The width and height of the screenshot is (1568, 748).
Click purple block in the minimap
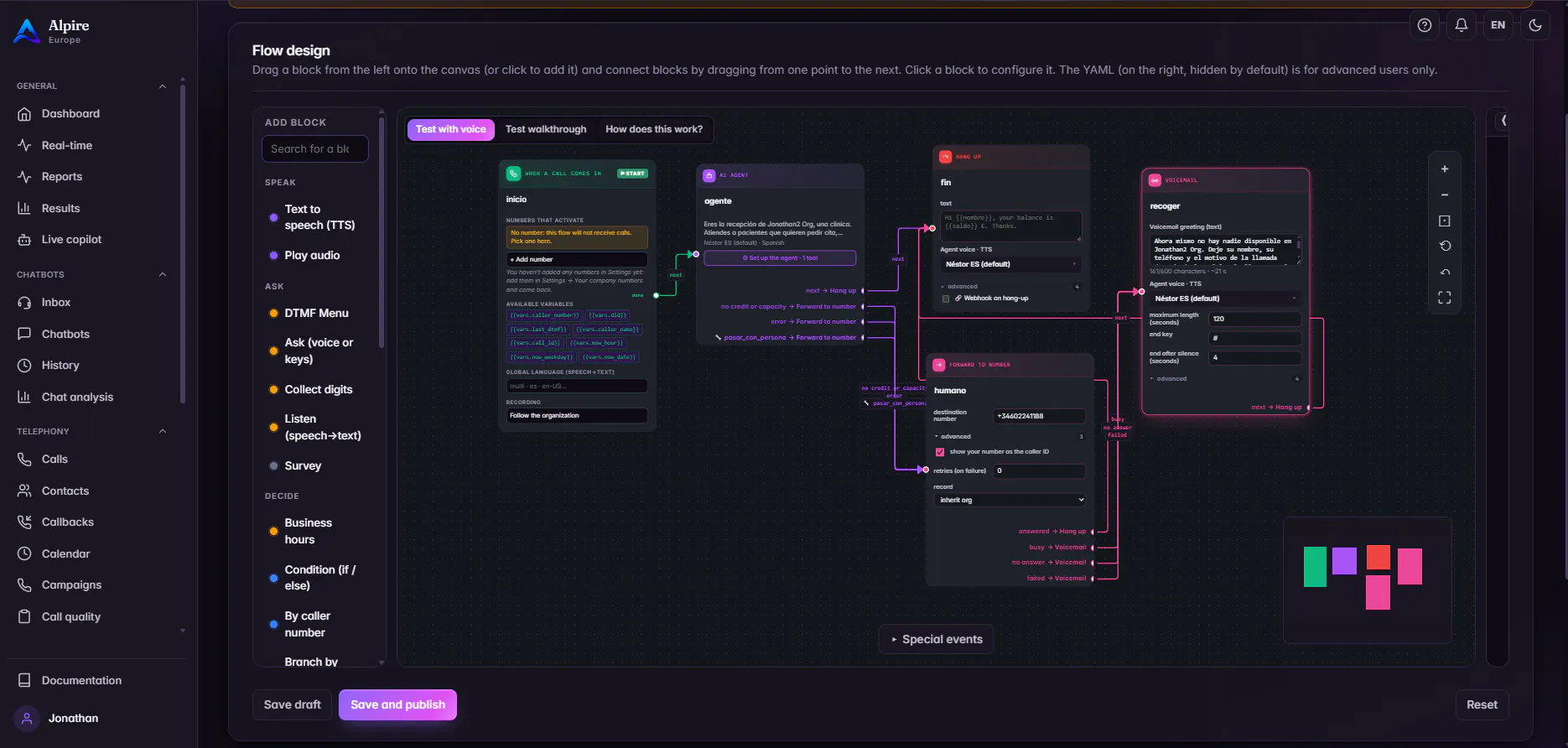pos(1344,561)
